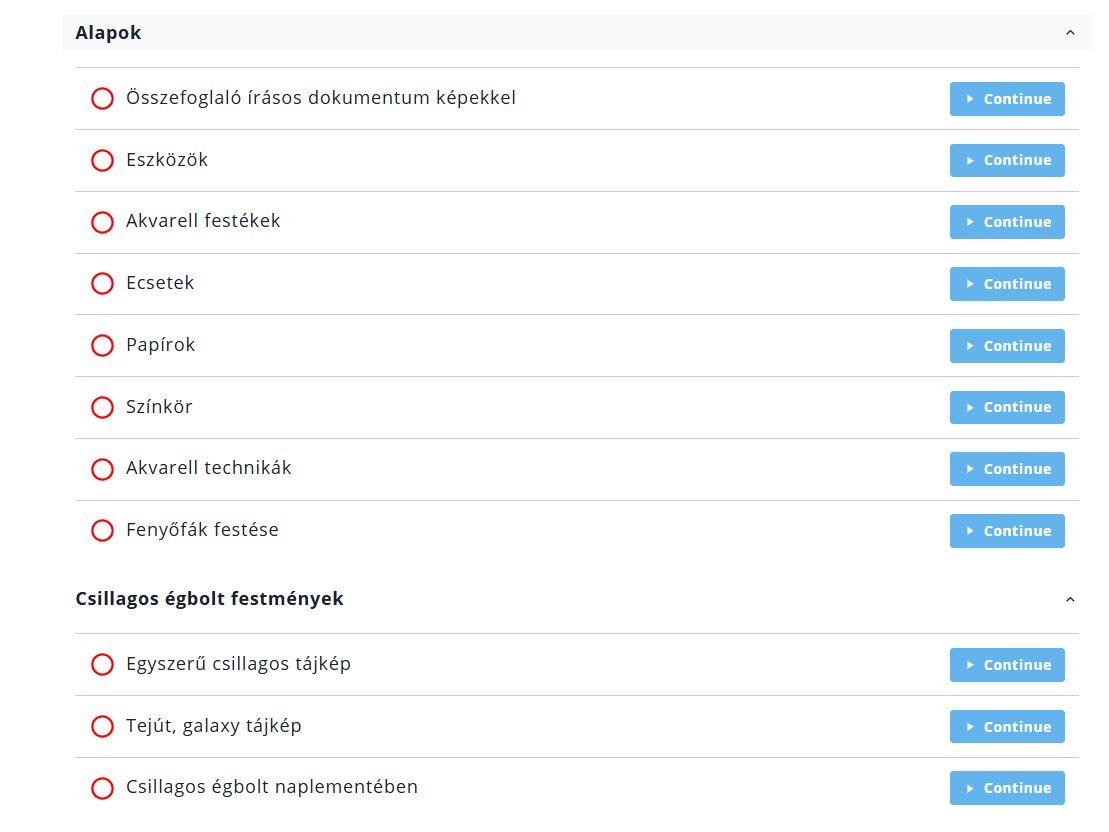Click the circle icon next to Színkör
This screenshot has width=1109, height=832.
102,407
